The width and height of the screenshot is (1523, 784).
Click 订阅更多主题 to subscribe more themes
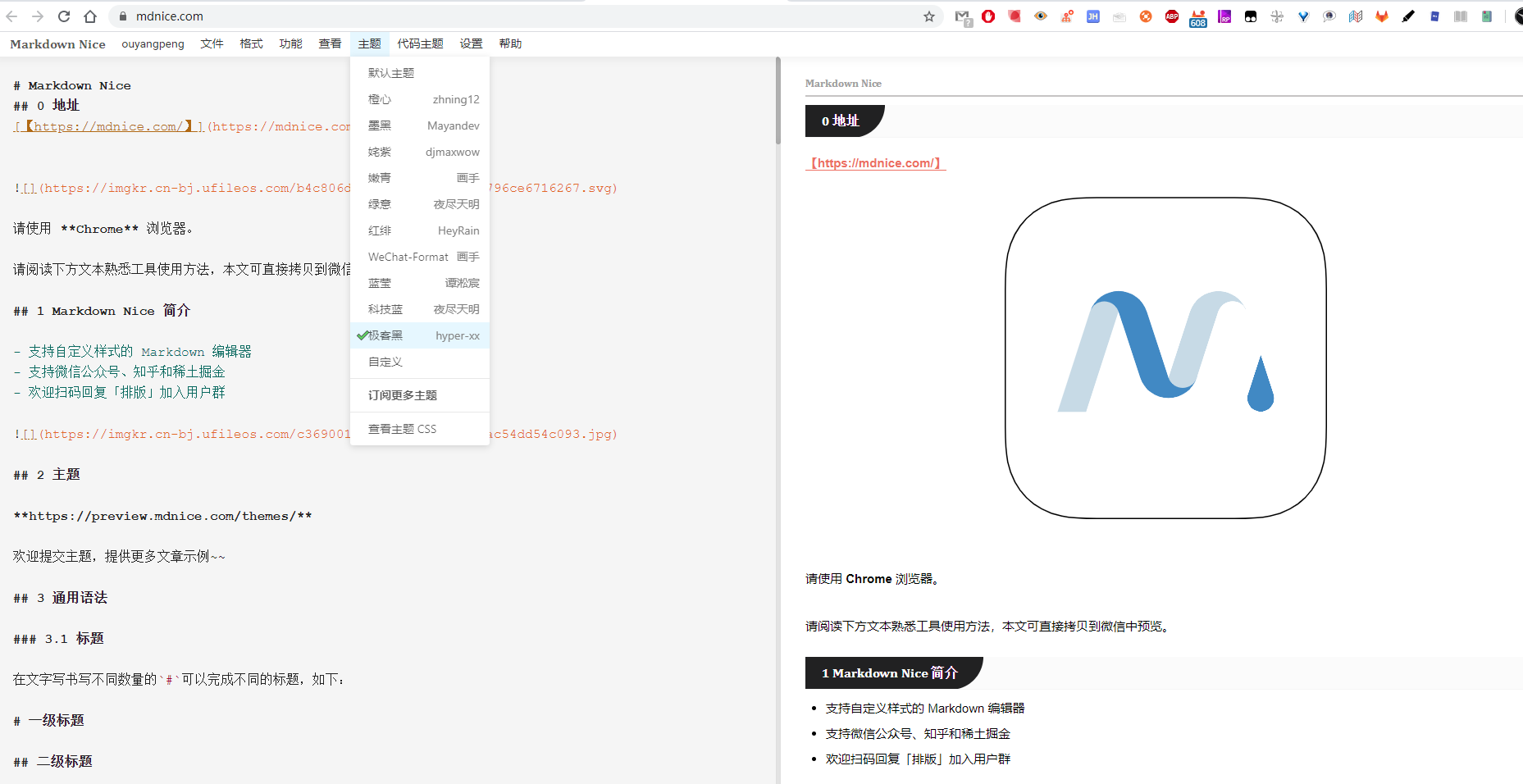(x=420, y=395)
